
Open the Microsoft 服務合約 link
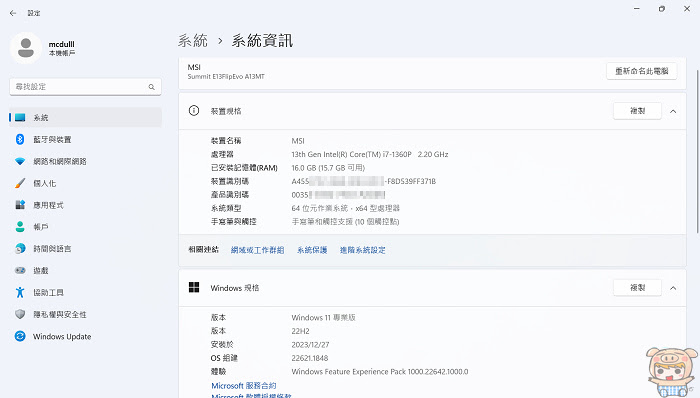244,386
